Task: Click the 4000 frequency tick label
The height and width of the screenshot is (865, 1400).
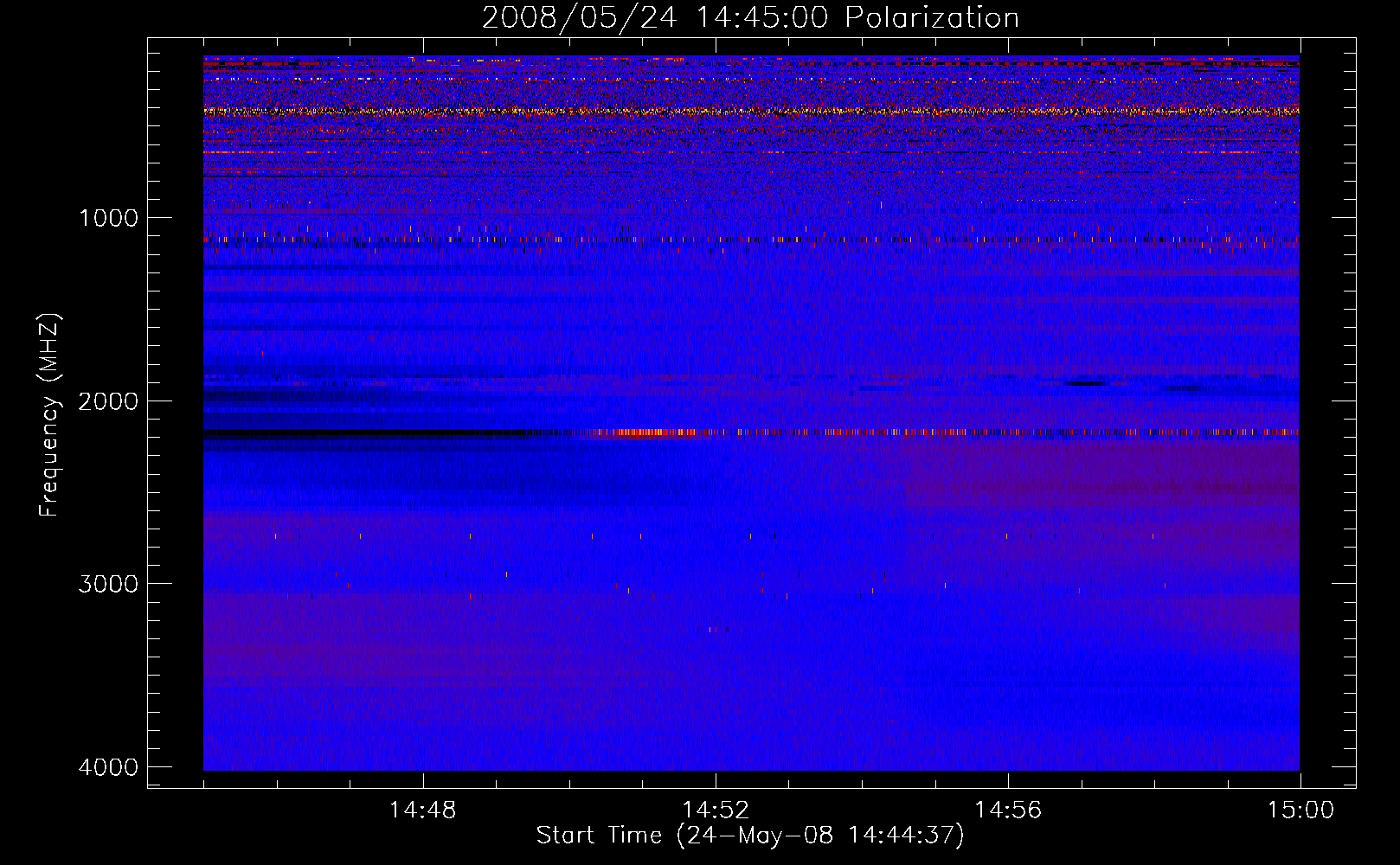Action: coord(109,766)
